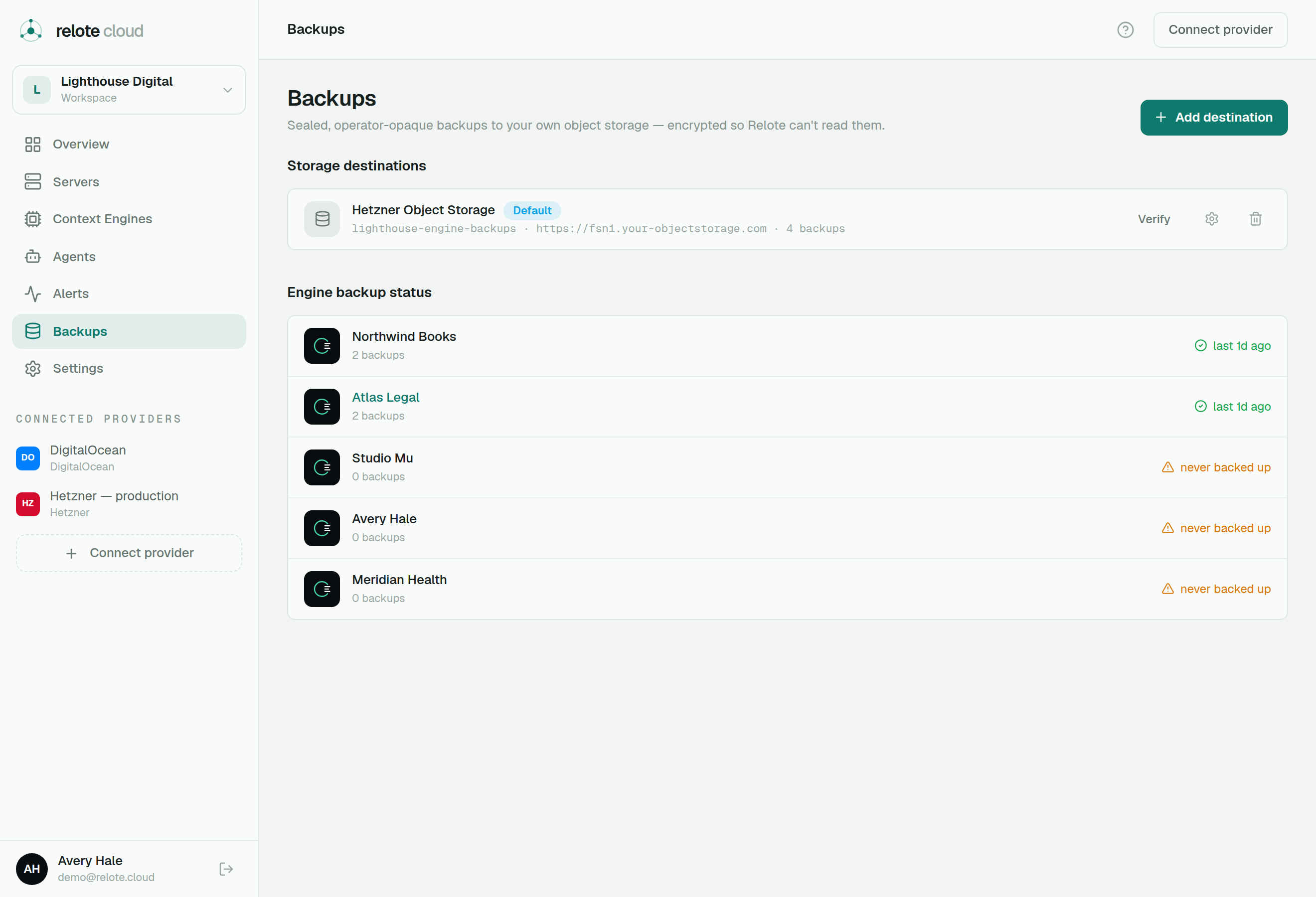Viewport: 1316px width, 897px height.
Task: Open Hetzner Object Storage settings gear
Action: 1211,219
